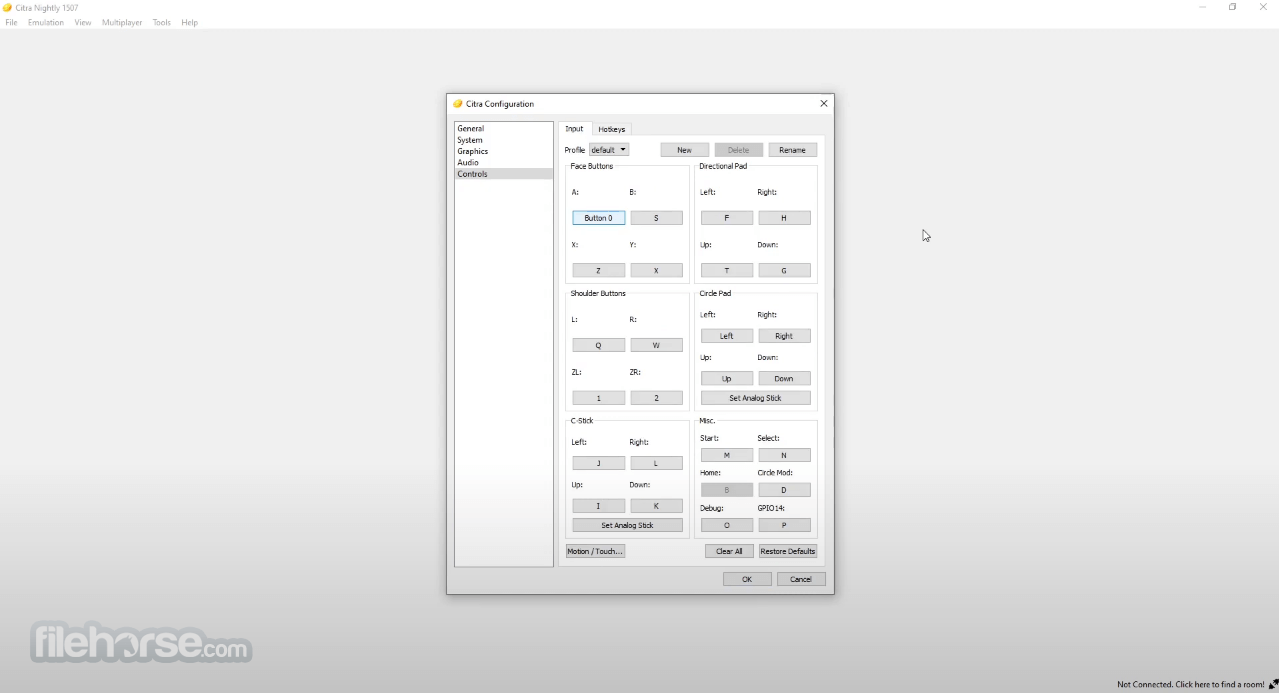
Task: Rebind ZR mapped to 2
Action: click(656, 398)
